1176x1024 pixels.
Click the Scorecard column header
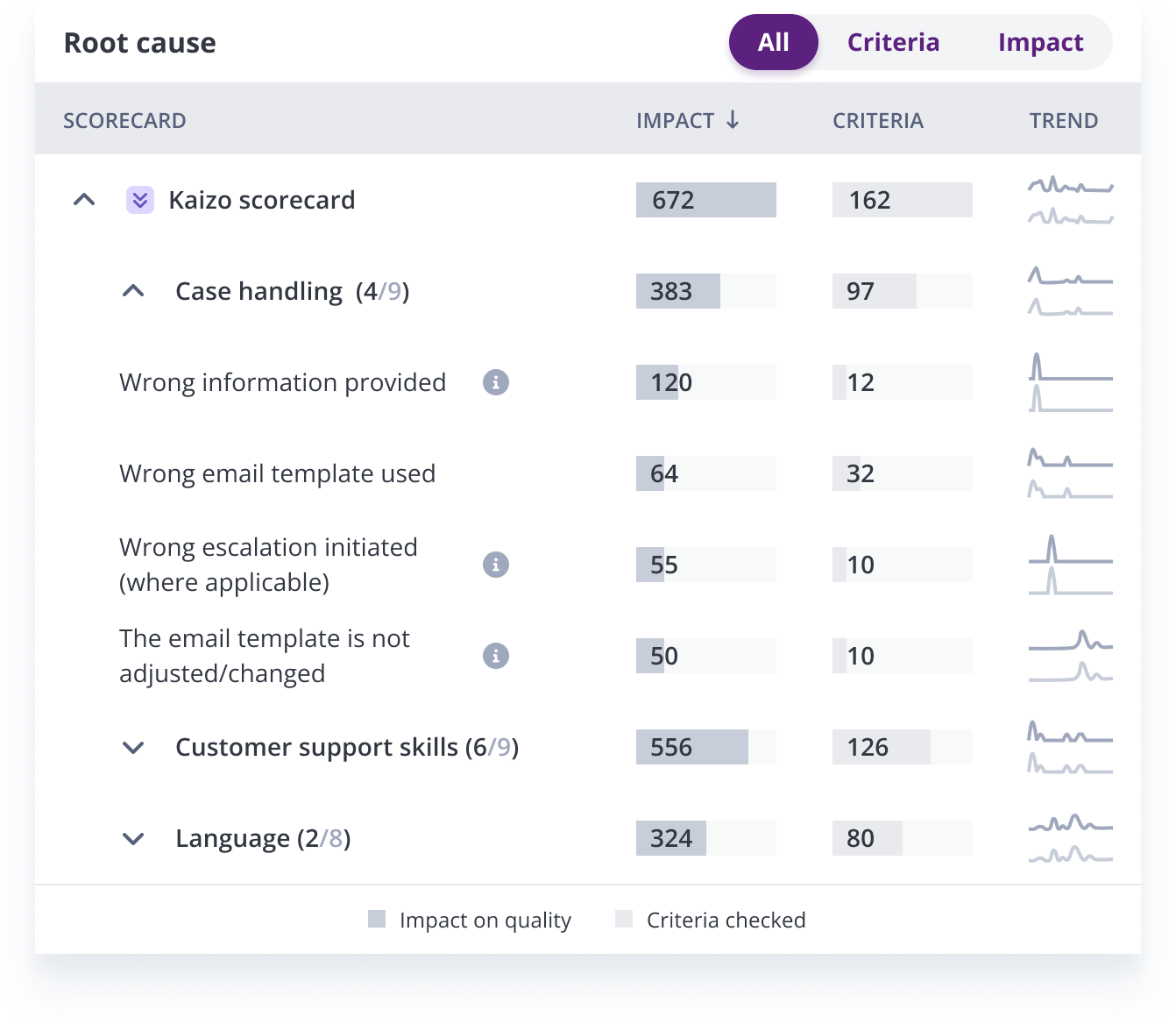tap(124, 121)
